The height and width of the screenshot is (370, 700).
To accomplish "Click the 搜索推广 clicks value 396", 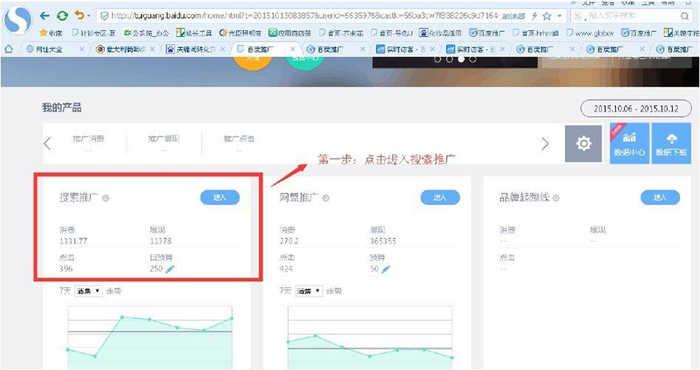I will click(x=66, y=269).
